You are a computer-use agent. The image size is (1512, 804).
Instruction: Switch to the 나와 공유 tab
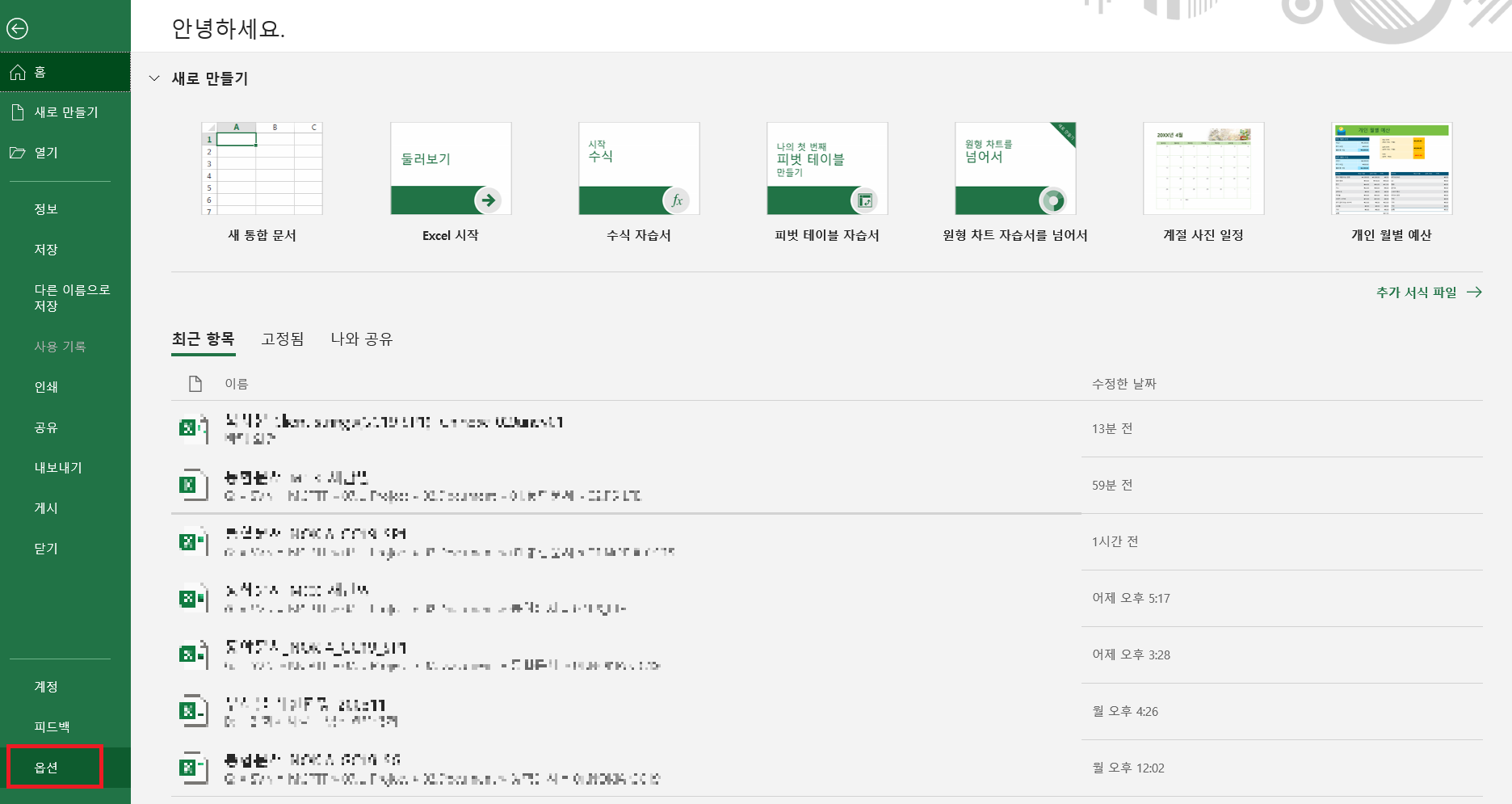click(x=361, y=339)
